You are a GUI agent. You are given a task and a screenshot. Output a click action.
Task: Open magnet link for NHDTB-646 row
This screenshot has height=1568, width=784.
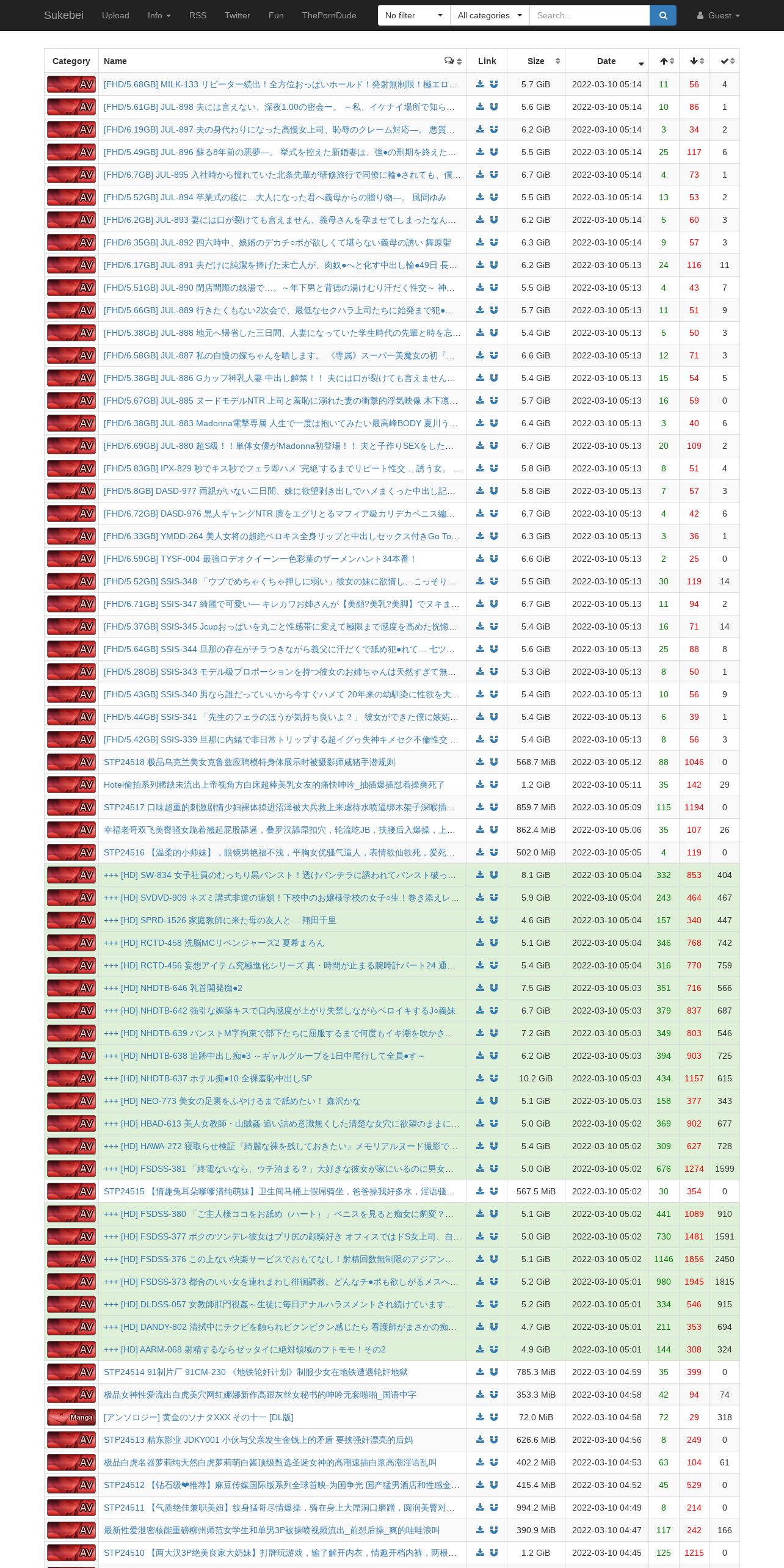pos(494,988)
